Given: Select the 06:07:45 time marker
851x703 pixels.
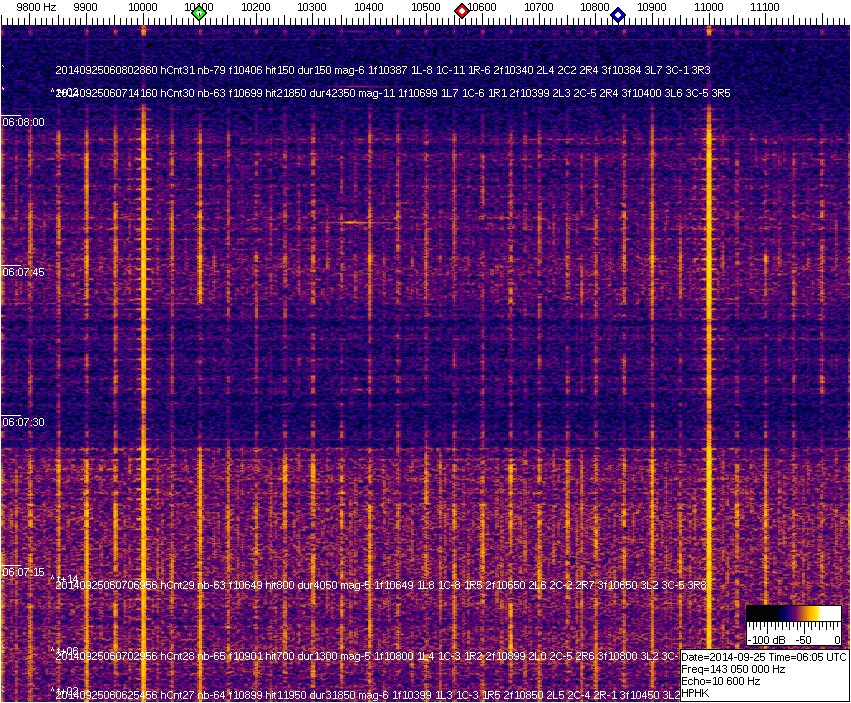Looking at the screenshot, I should pos(23,272).
